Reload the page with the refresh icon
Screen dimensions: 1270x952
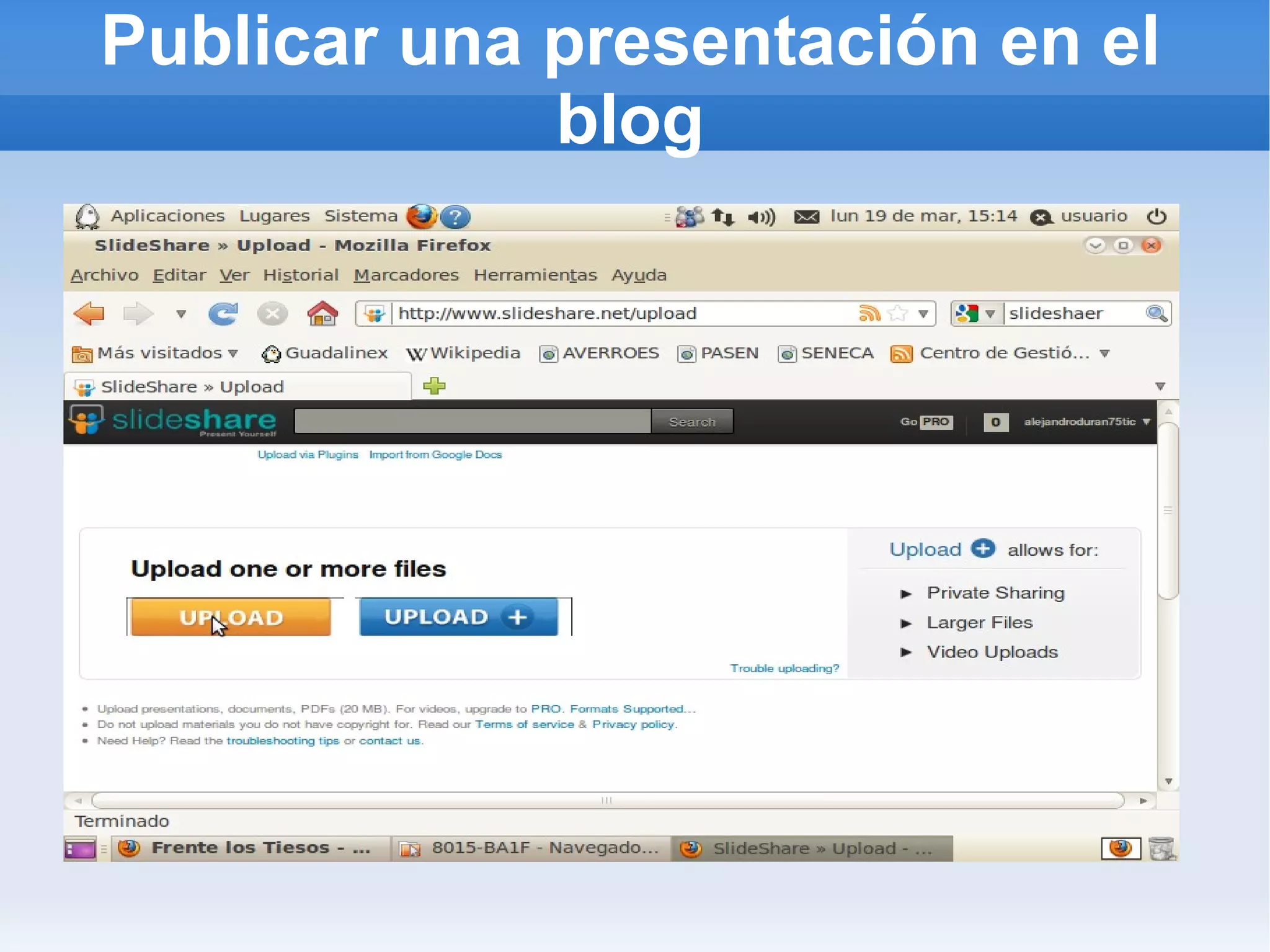[x=223, y=314]
